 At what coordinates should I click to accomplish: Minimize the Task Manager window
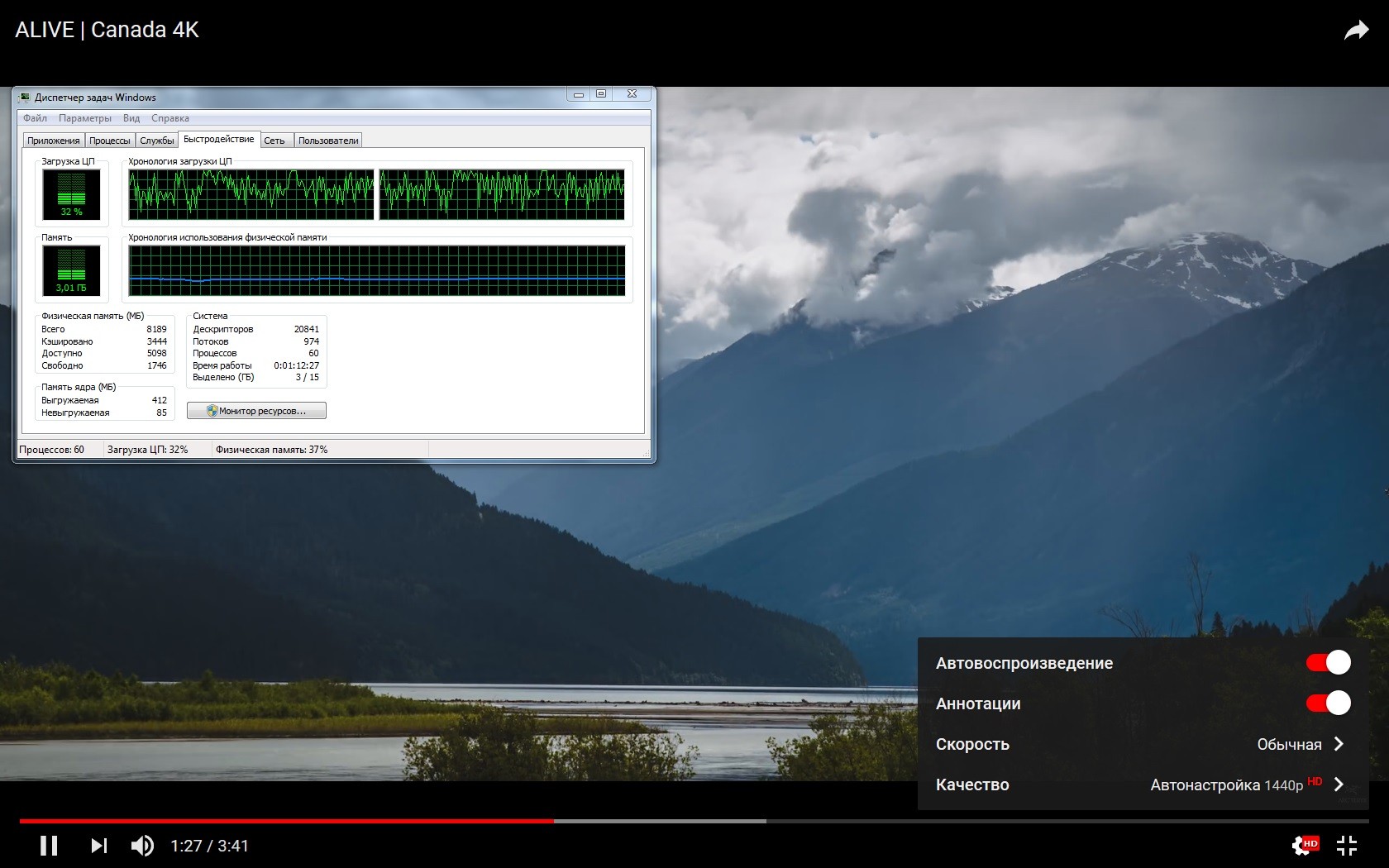pyautogui.click(x=579, y=94)
